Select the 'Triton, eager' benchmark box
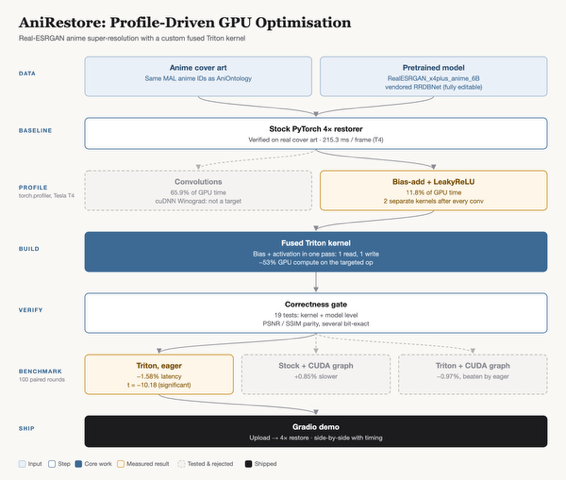 pyautogui.click(x=159, y=374)
